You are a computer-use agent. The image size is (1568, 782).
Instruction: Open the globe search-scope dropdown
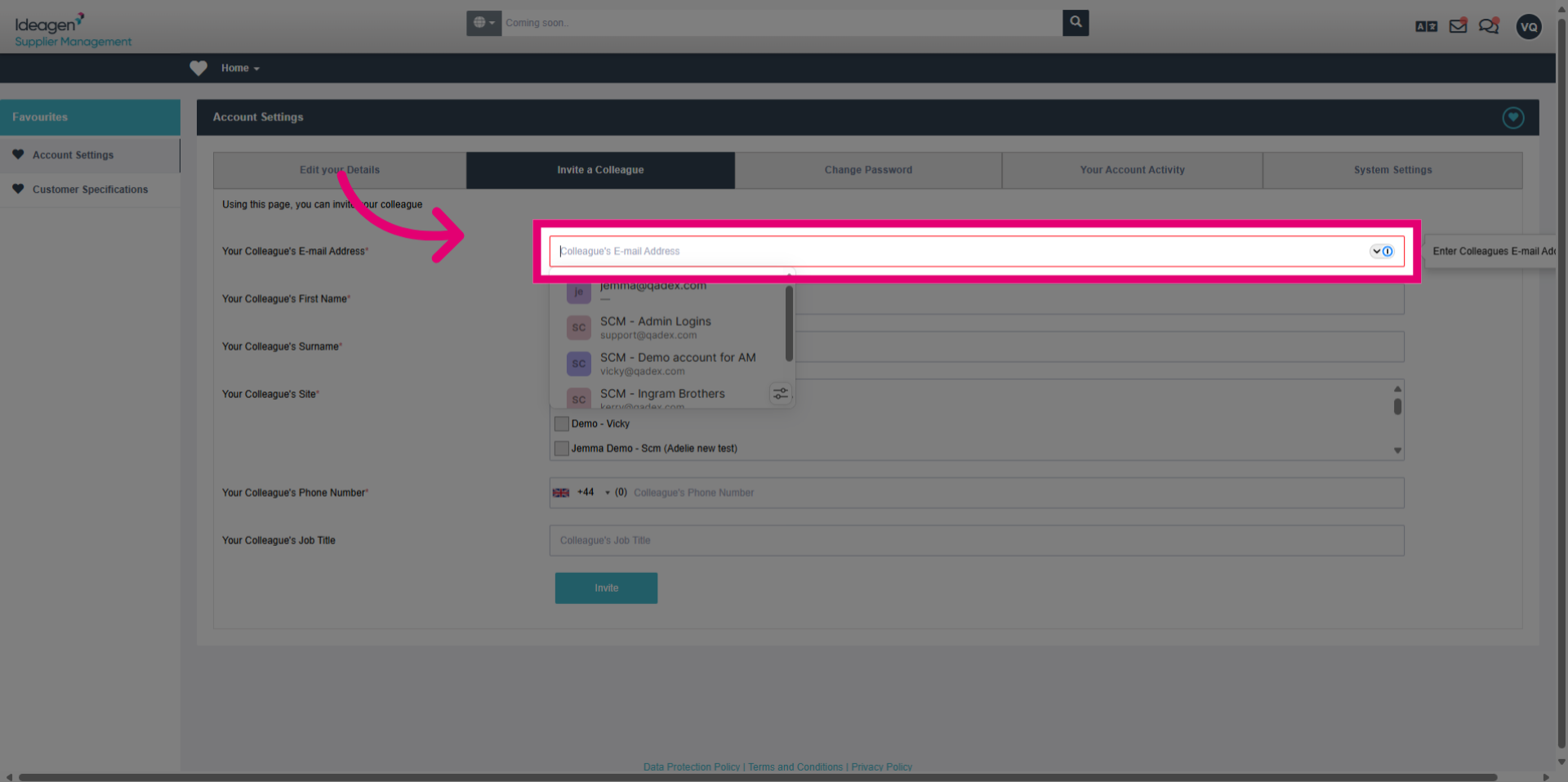483,23
